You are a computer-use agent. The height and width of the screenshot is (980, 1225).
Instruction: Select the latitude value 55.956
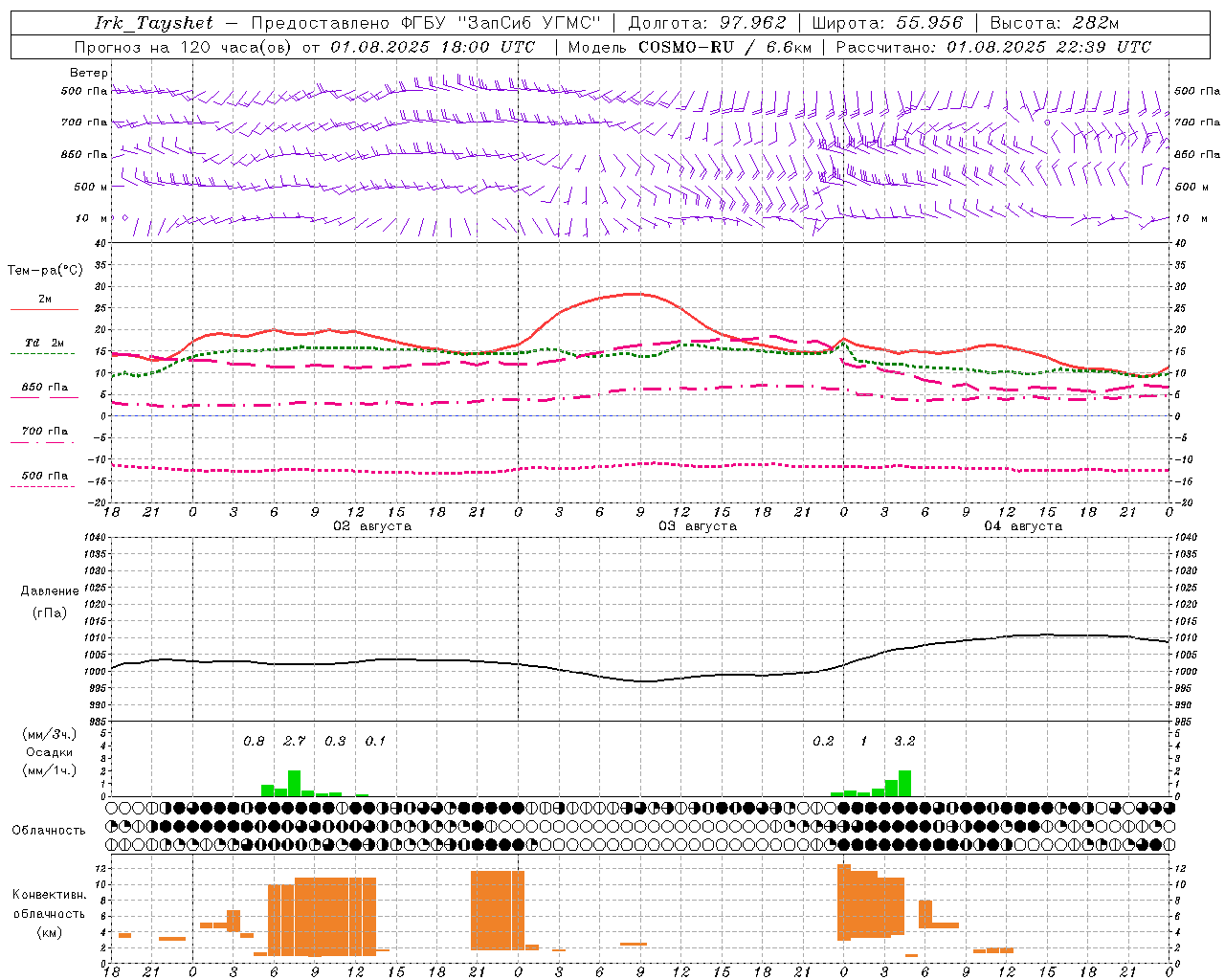point(929,23)
